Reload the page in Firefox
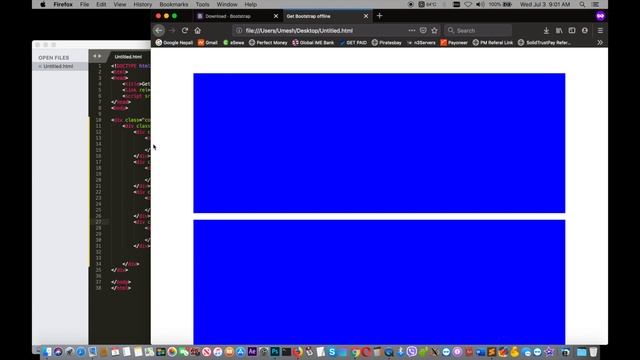This screenshot has height=360, width=640. coord(184,31)
